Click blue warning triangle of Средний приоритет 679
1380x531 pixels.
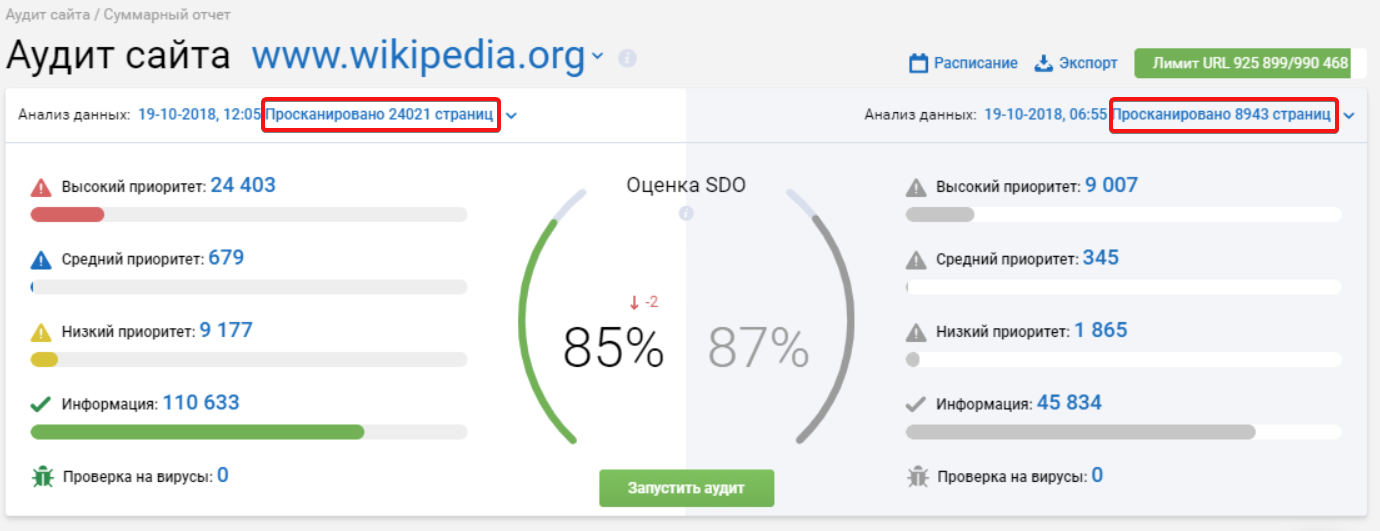pyautogui.click(x=41, y=260)
